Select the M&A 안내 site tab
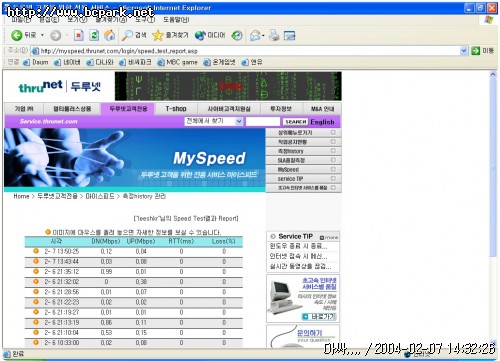The height and width of the screenshot is (361, 500). pyautogui.click(x=322, y=109)
